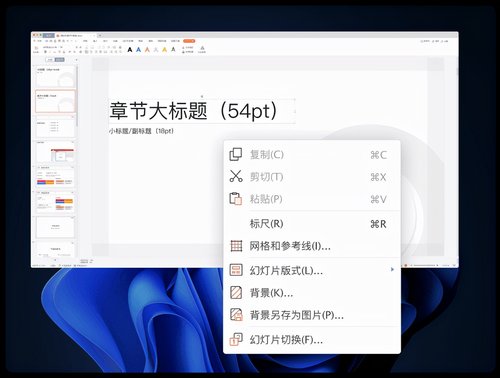Click the scissors cut icon

236,176
